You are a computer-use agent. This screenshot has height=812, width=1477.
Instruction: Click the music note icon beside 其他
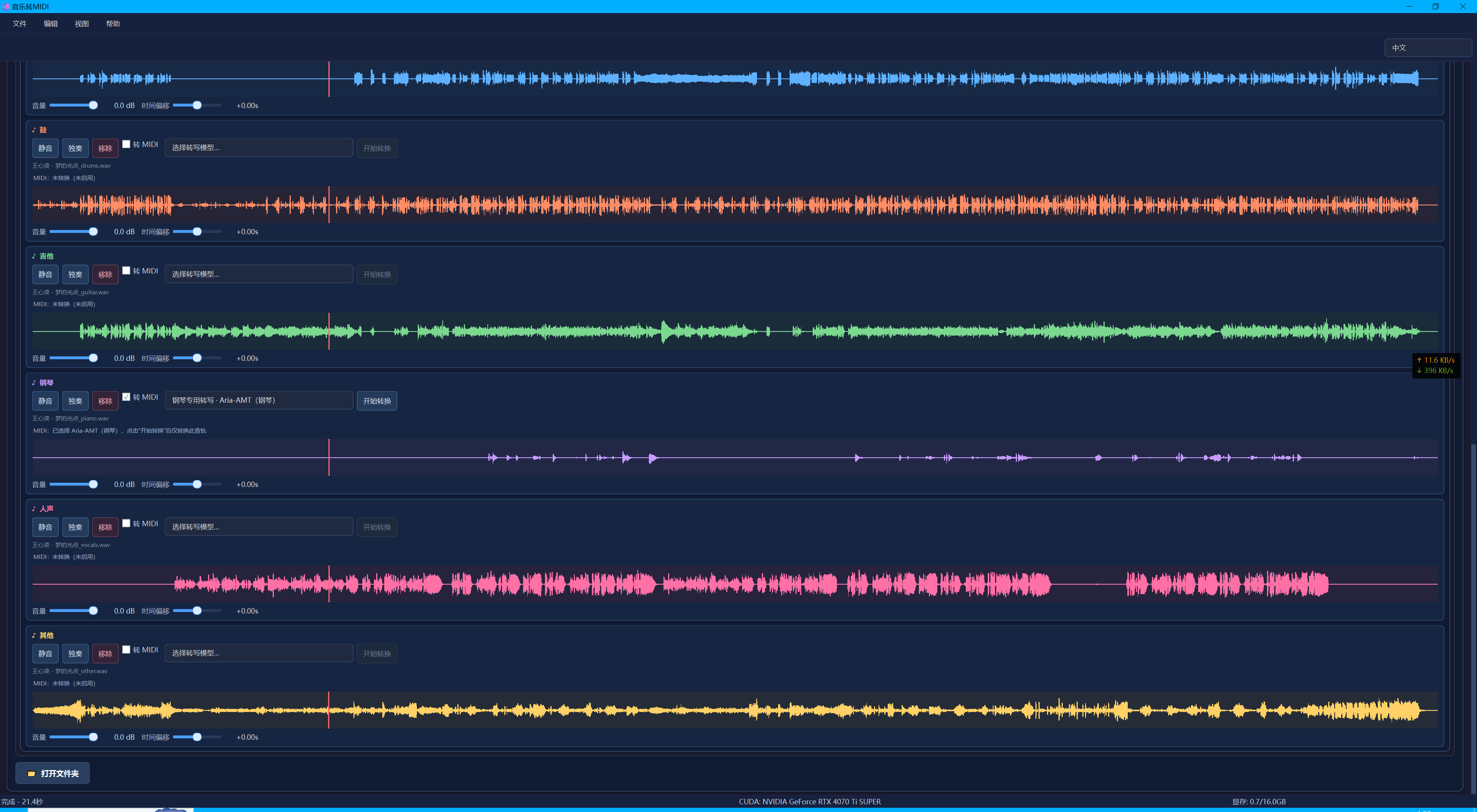tap(34, 635)
